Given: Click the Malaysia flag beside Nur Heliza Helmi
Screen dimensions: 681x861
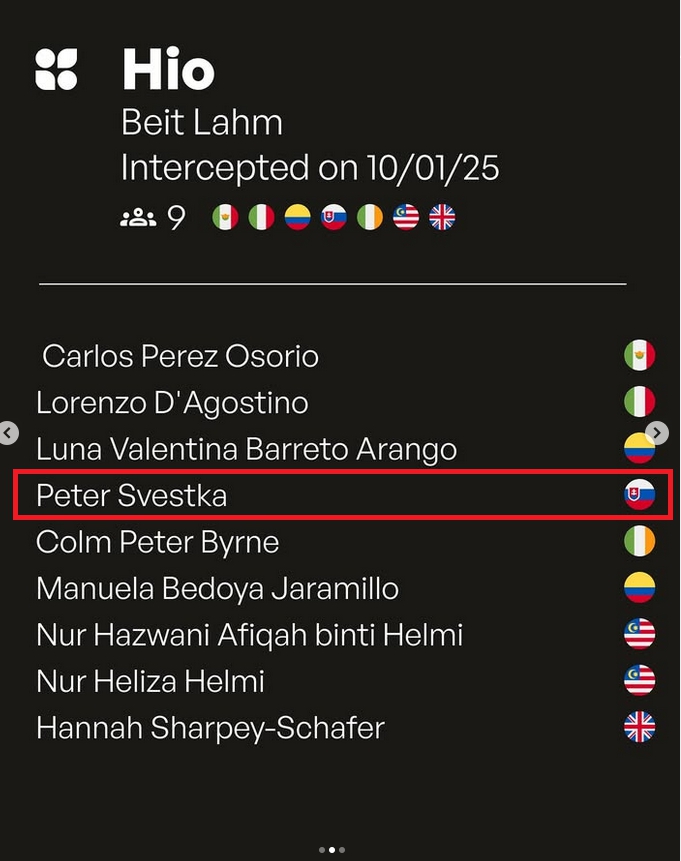Looking at the screenshot, I should [x=639, y=681].
